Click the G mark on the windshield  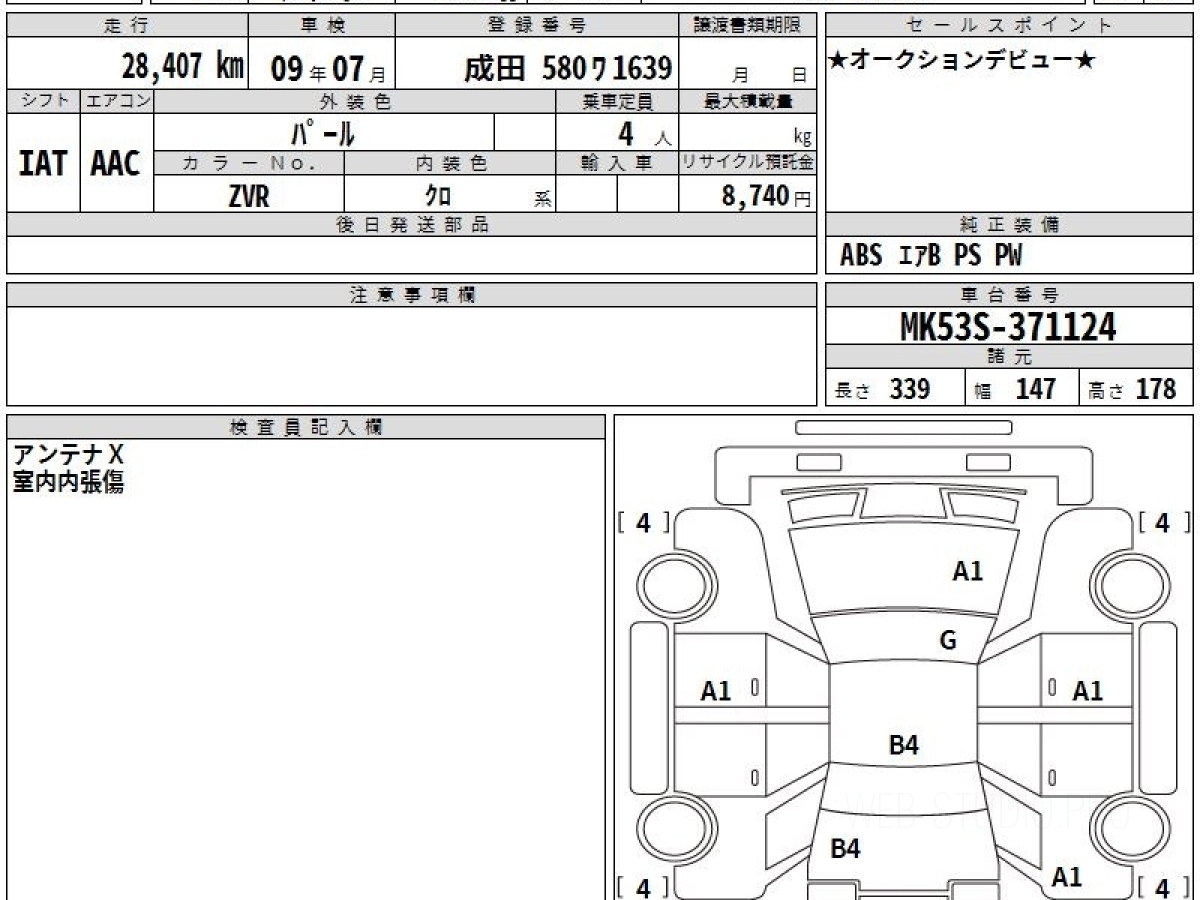[x=947, y=641]
